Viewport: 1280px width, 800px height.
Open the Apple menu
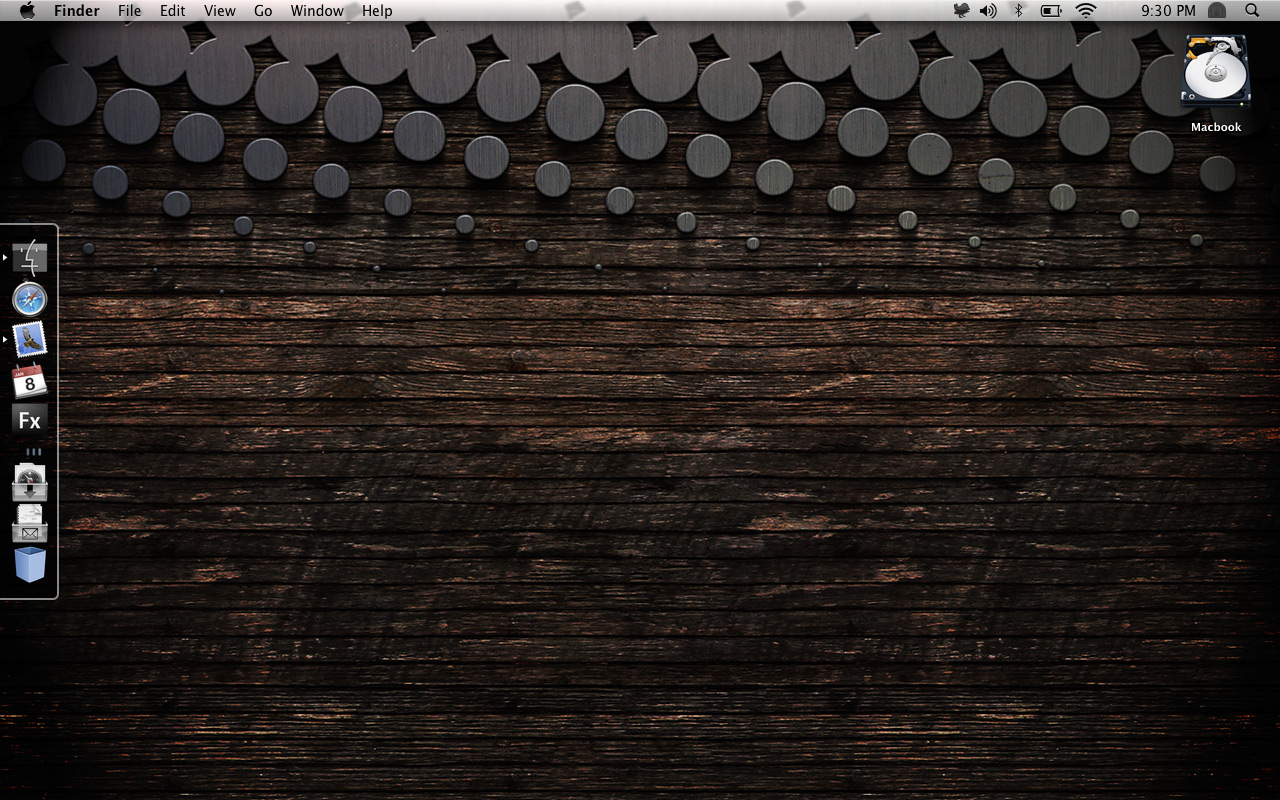(x=27, y=10)
